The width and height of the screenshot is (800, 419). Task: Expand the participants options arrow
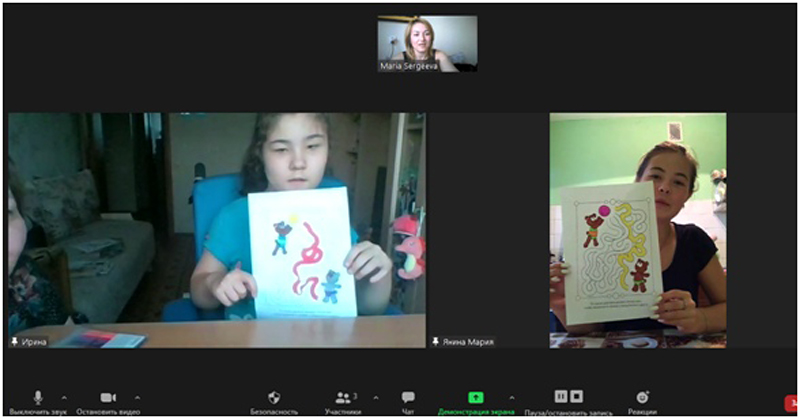[x=376, y=397]
